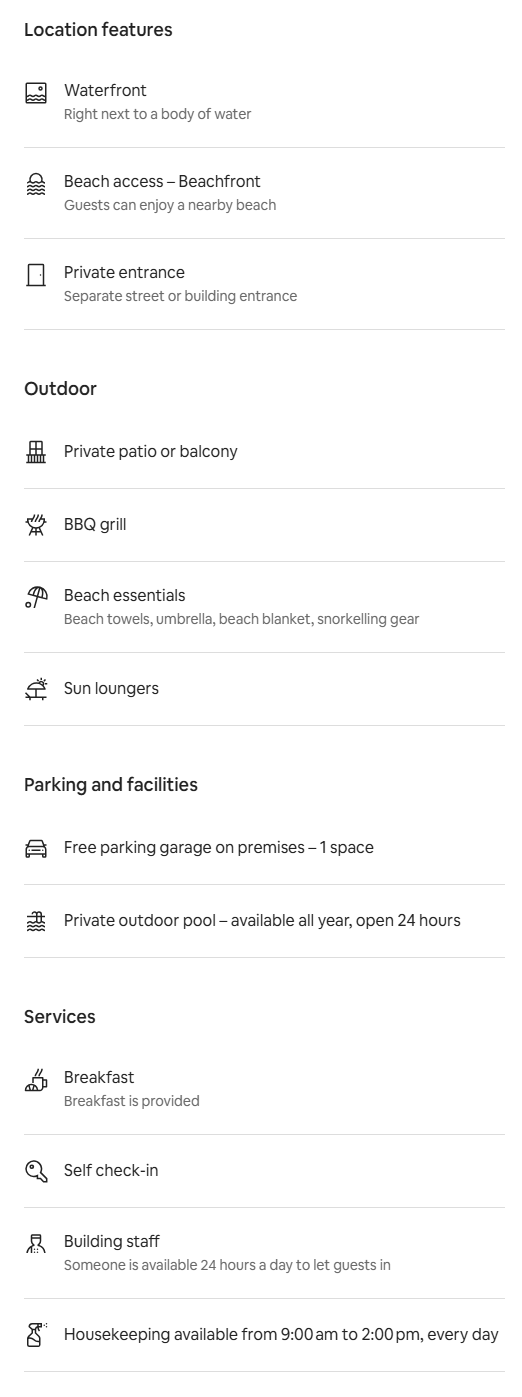Click the Self check-in key icon

click(36, 1171)
